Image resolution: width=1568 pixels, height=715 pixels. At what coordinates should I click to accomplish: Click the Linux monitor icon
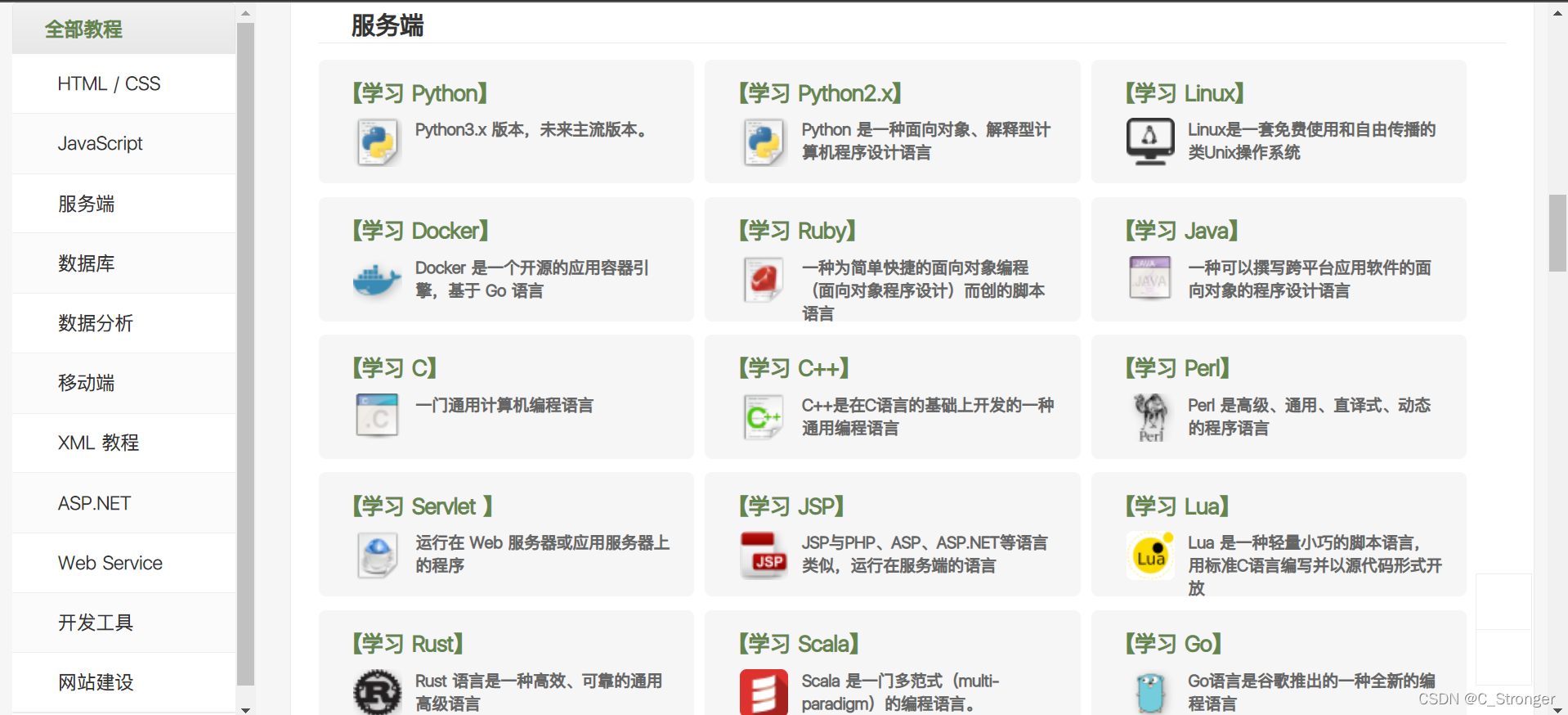(1150, 142)
